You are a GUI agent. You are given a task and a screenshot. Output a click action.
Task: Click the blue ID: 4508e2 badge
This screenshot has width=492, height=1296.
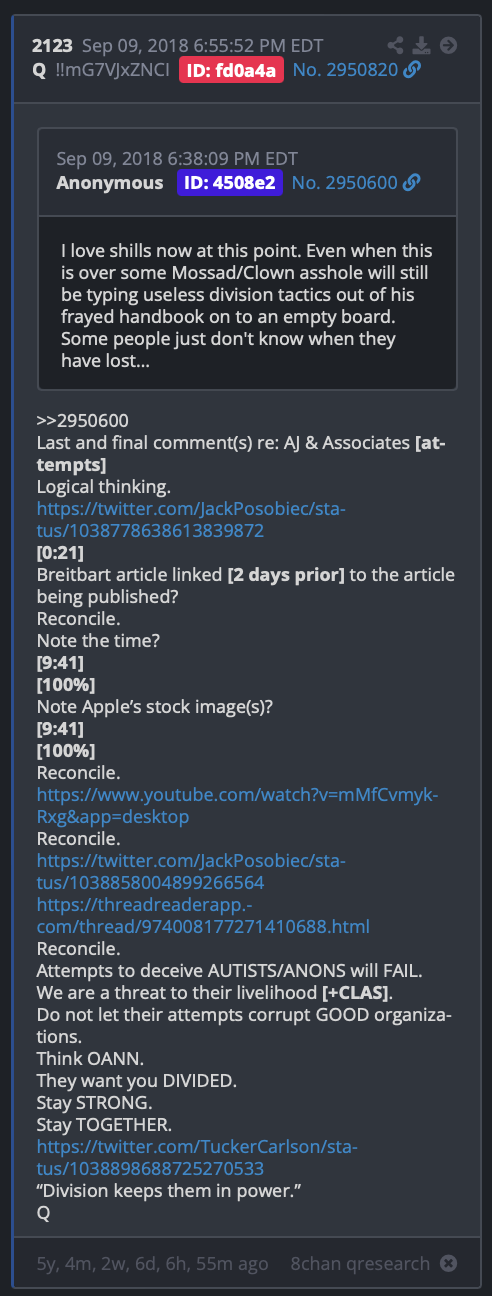tap(230, 182)
